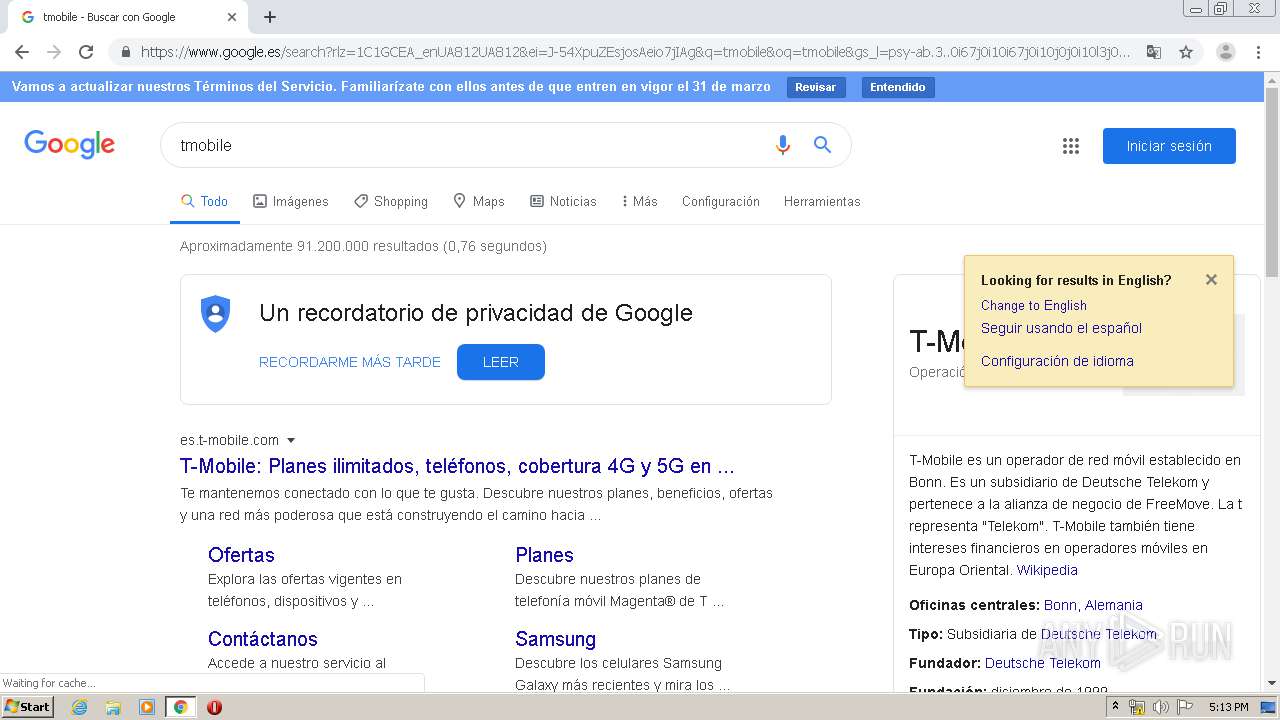Open File Explorer from taskbar
The width and height of the screenshot is (1280, 720).
(x=113, y=707)
